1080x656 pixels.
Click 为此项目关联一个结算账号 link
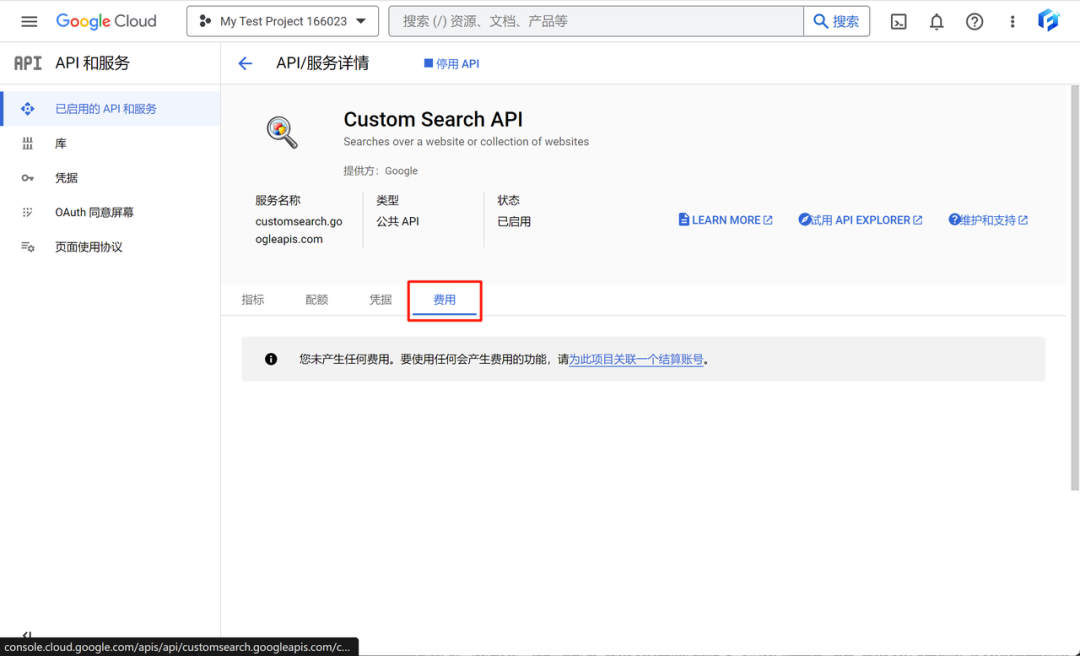(636, 359)
